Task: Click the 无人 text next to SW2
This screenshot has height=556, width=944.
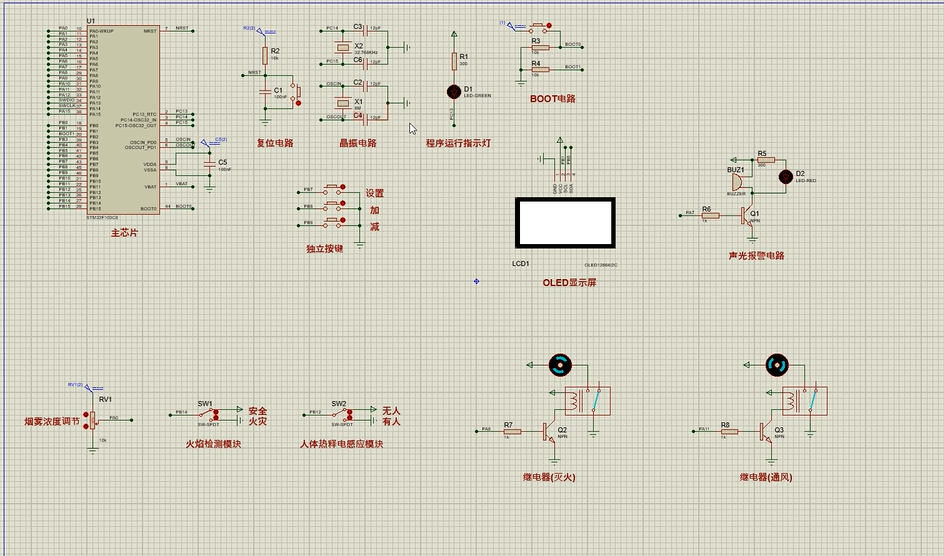Action: pos(391,411)
